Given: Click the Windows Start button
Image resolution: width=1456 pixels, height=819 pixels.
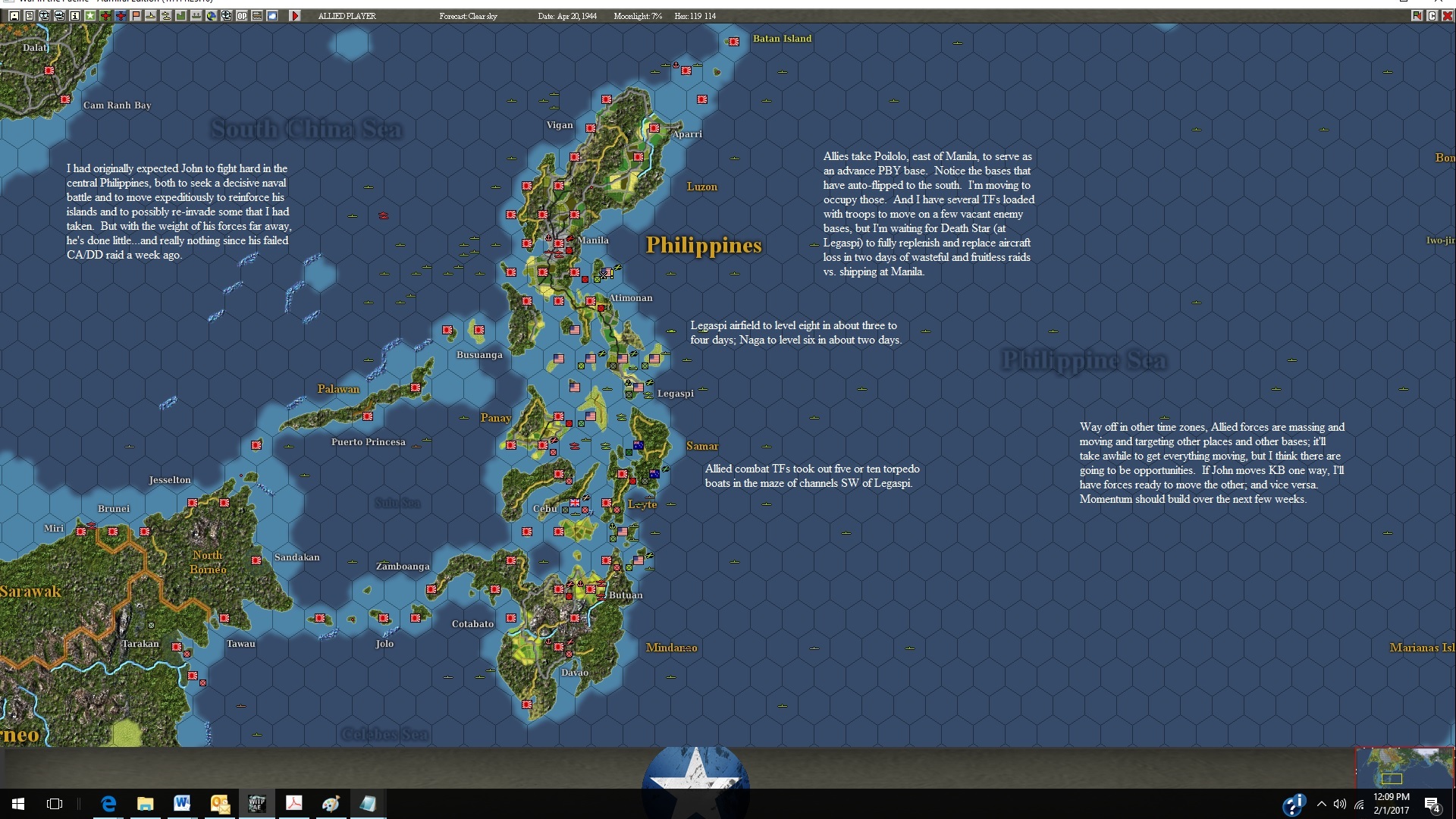Looking at the screenshot, I should (18, 804).
